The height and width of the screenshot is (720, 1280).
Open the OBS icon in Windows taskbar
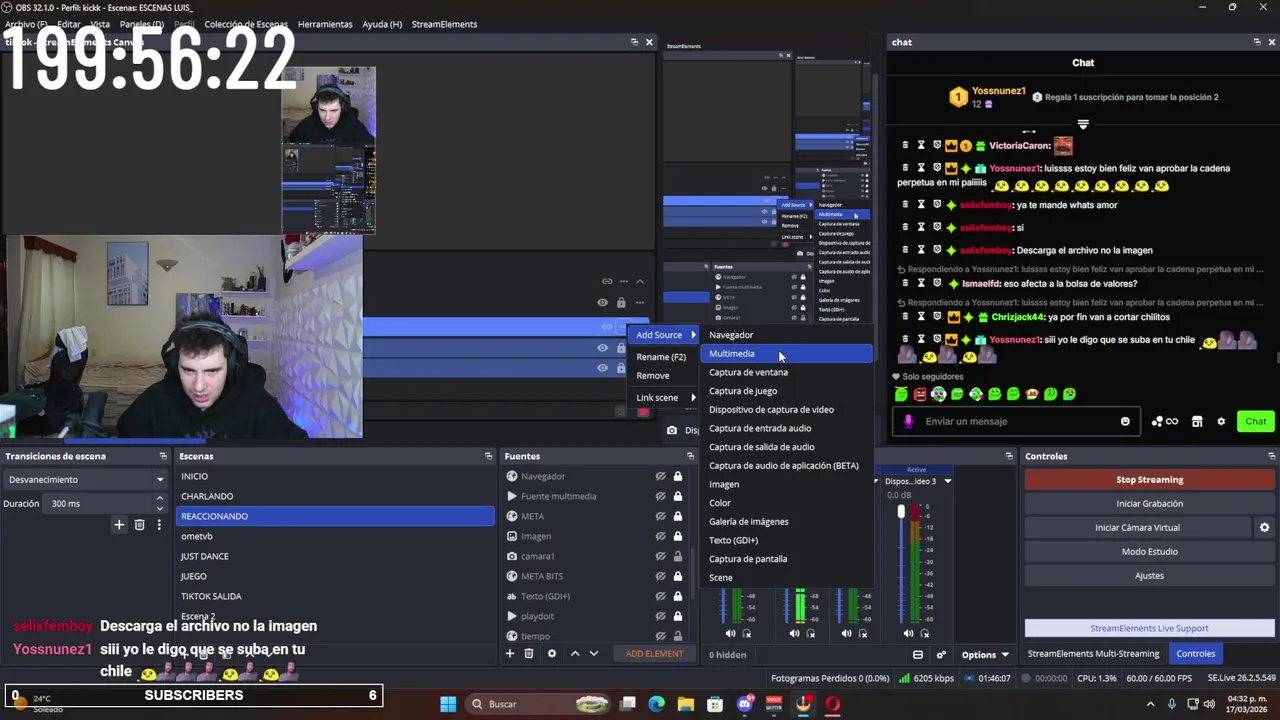point(803,704)
